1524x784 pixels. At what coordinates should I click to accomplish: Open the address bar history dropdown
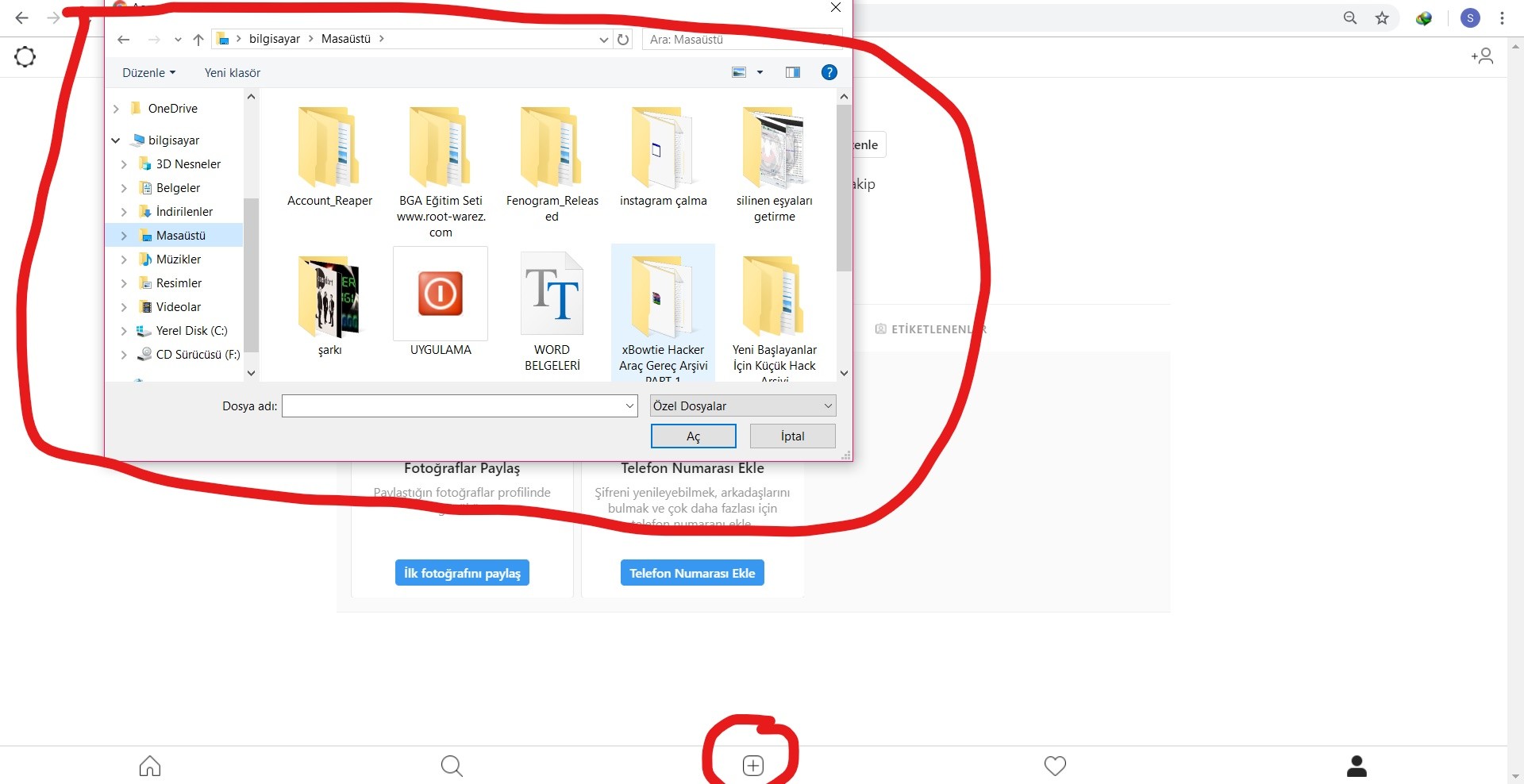604,39
